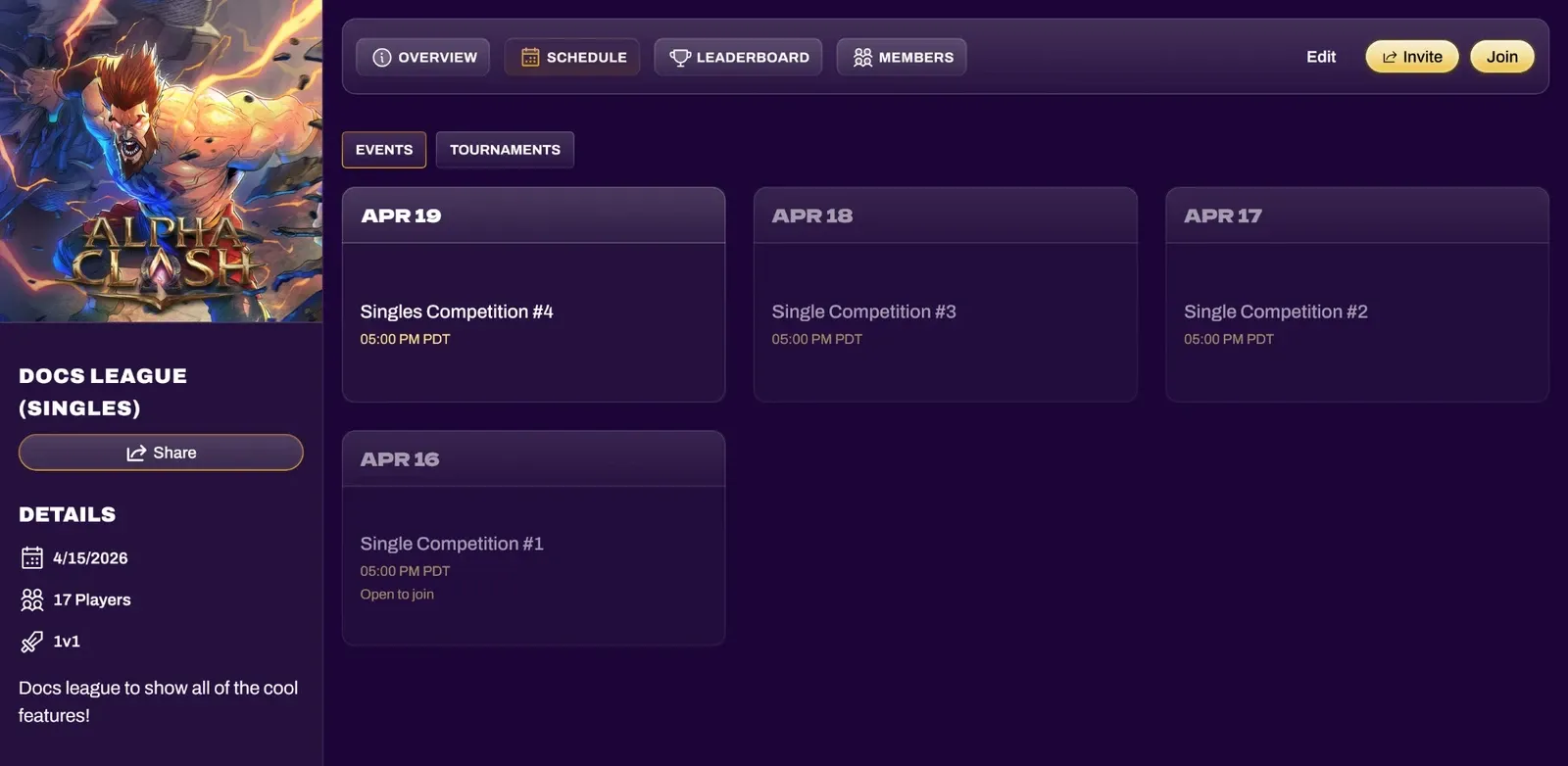Click the players icon beside 17 Players

(x=32, y=599)
